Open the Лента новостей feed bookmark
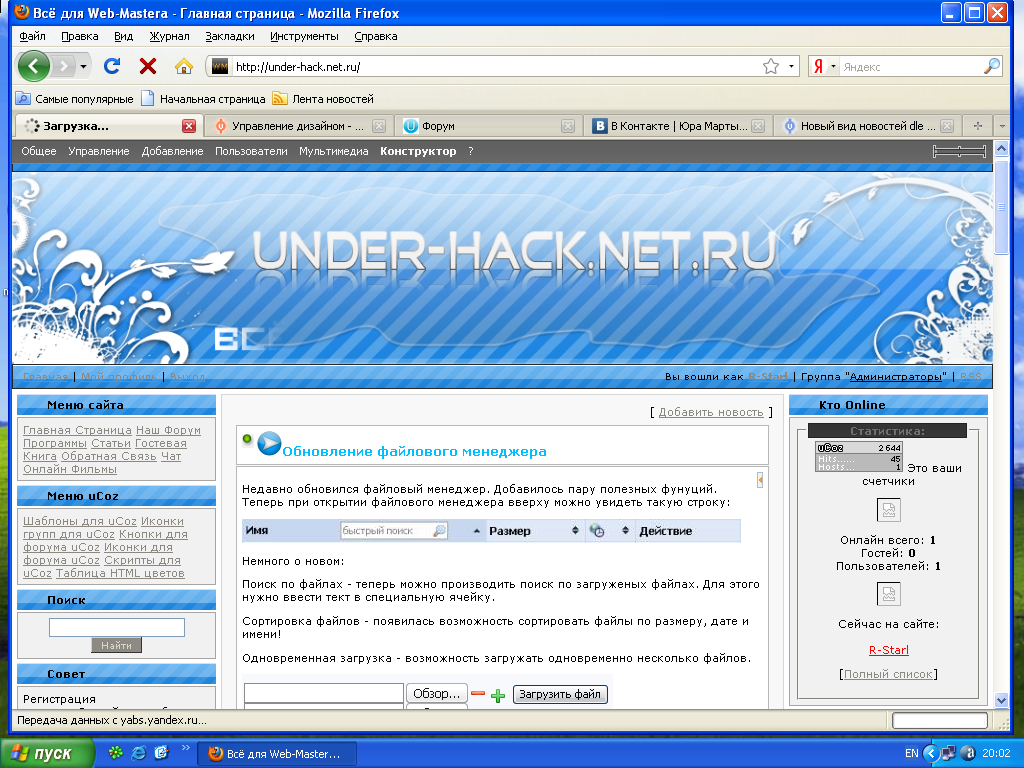 [323, 99]
